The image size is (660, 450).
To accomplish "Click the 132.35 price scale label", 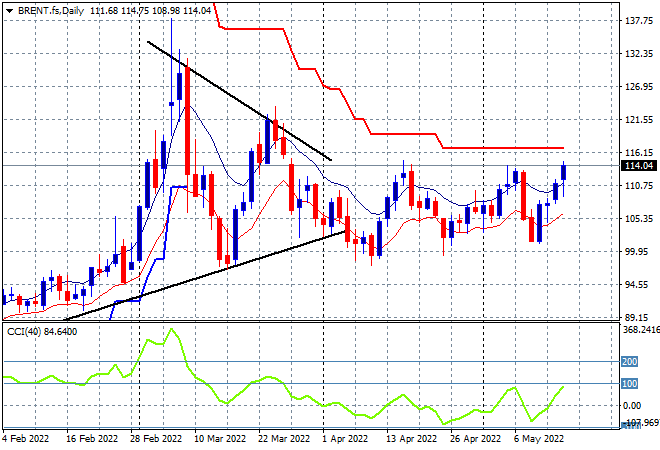I will pyautogui.click(x=639, y=54).
